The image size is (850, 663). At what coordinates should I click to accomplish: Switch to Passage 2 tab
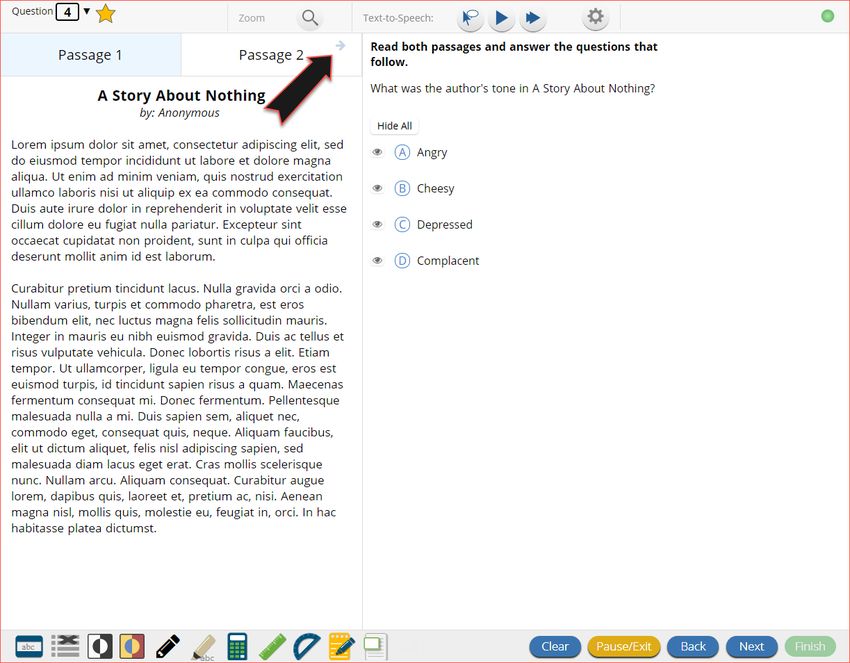pyautogui.click(x=271, y=55)
